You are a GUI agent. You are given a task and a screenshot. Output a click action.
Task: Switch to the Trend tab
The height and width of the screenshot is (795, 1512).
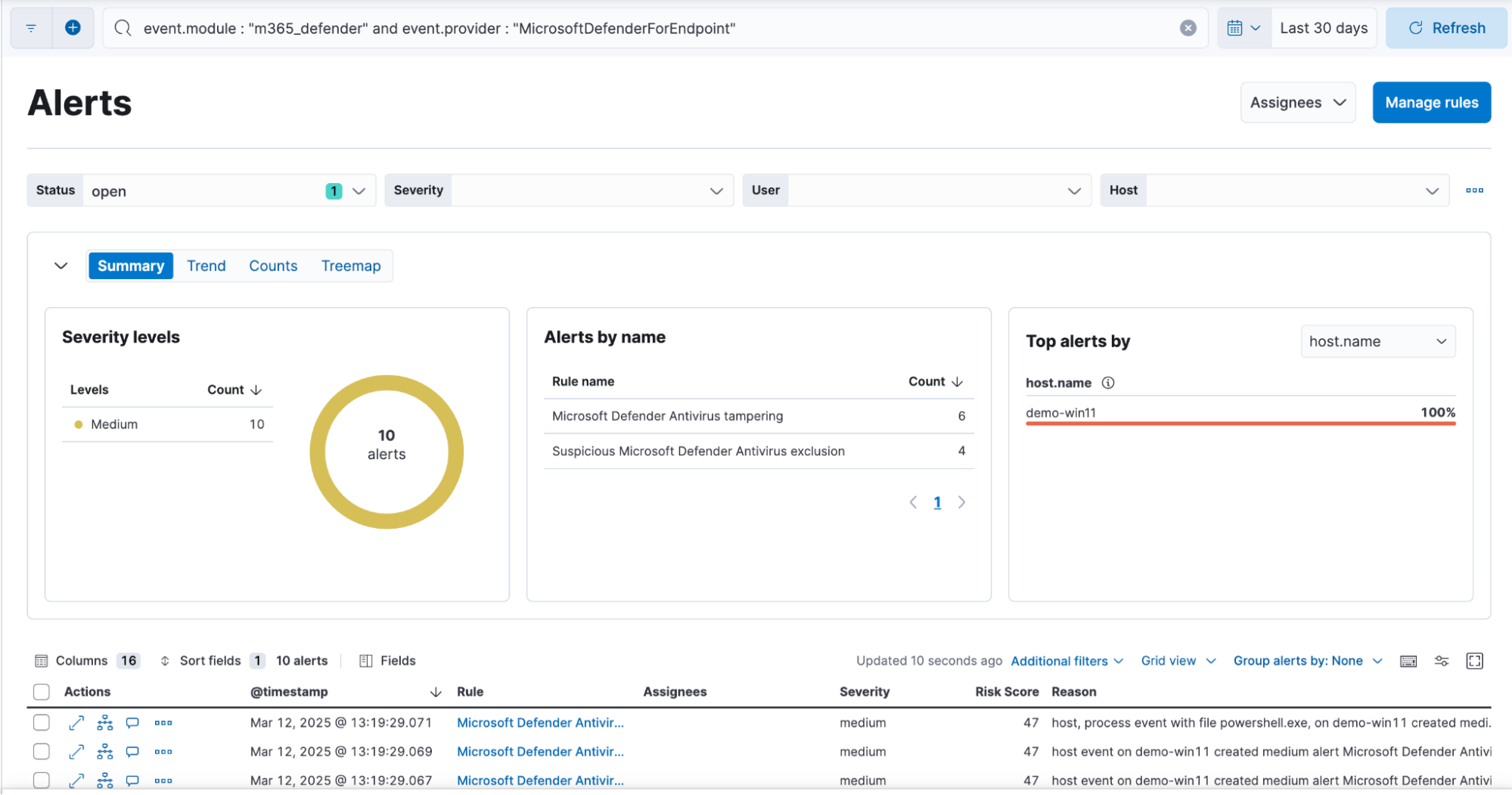tap(206, 266)
